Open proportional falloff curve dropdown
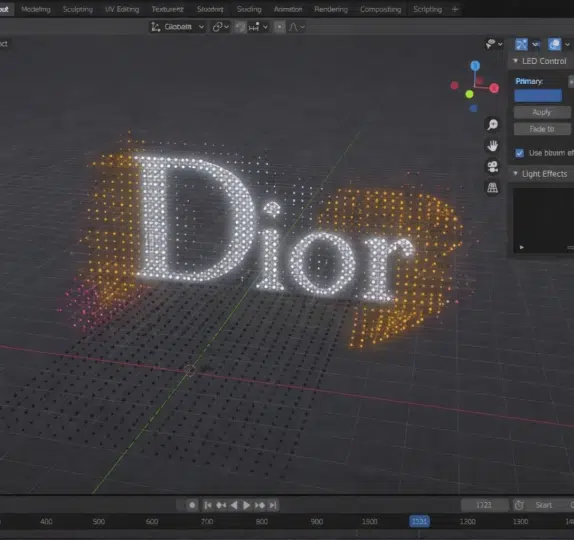Screen dimensions: 574x540 point(297,27)
